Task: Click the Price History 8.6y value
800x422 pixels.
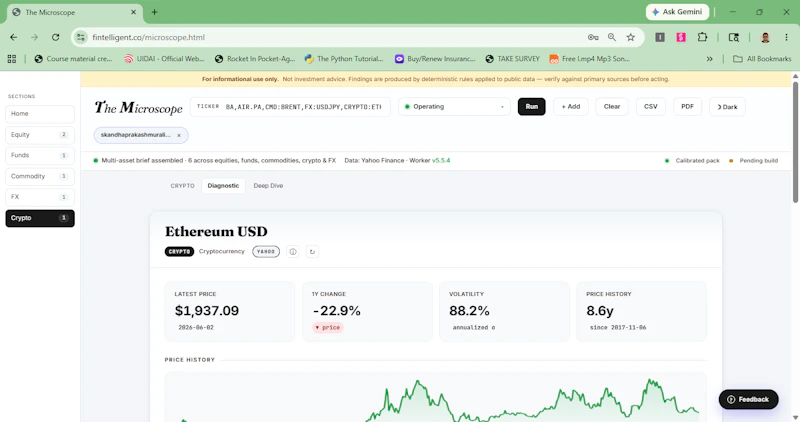Action: (600, 311)
